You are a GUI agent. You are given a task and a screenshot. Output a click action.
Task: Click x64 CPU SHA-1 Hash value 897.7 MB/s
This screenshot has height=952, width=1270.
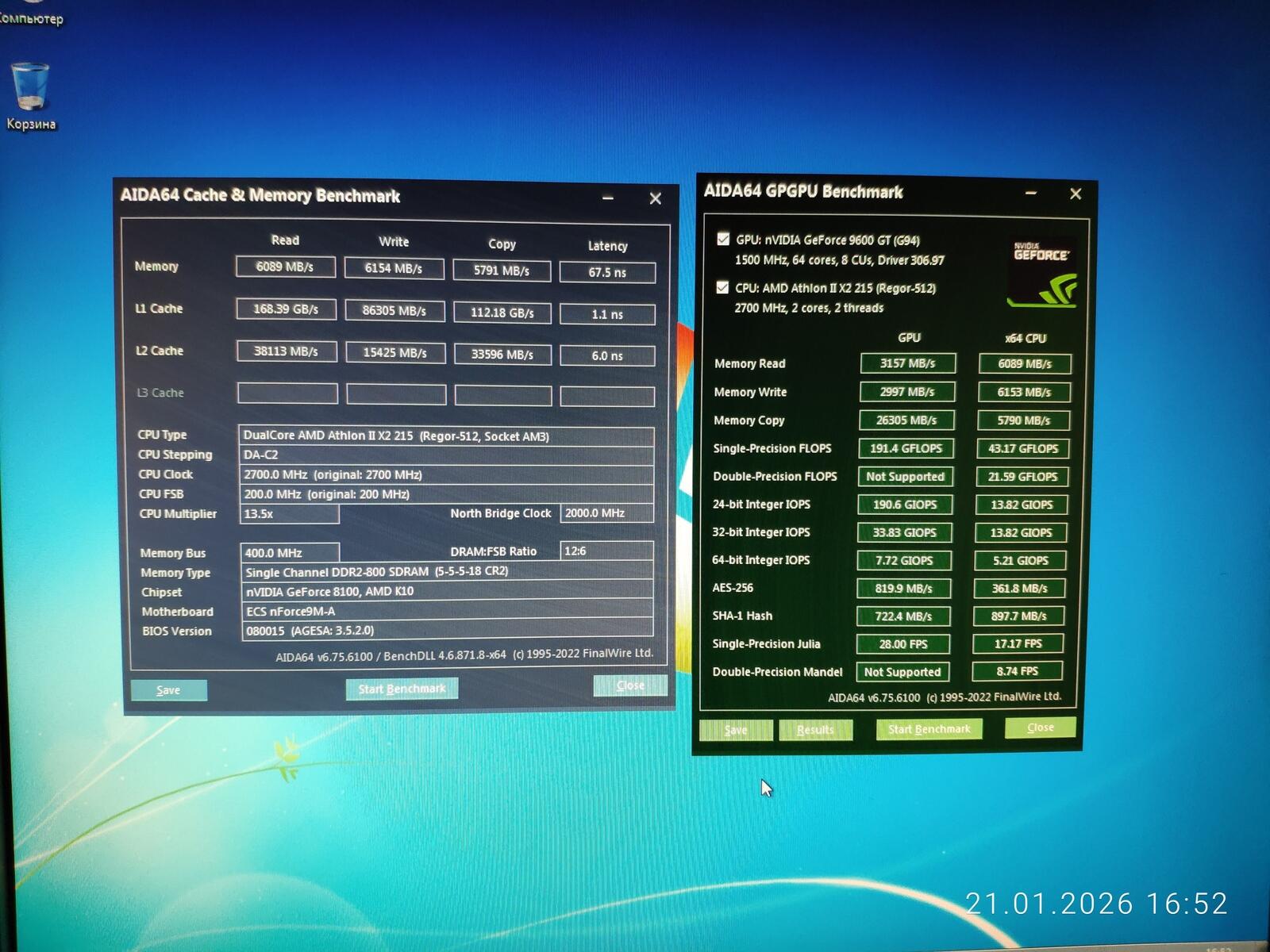(1019, 616)
